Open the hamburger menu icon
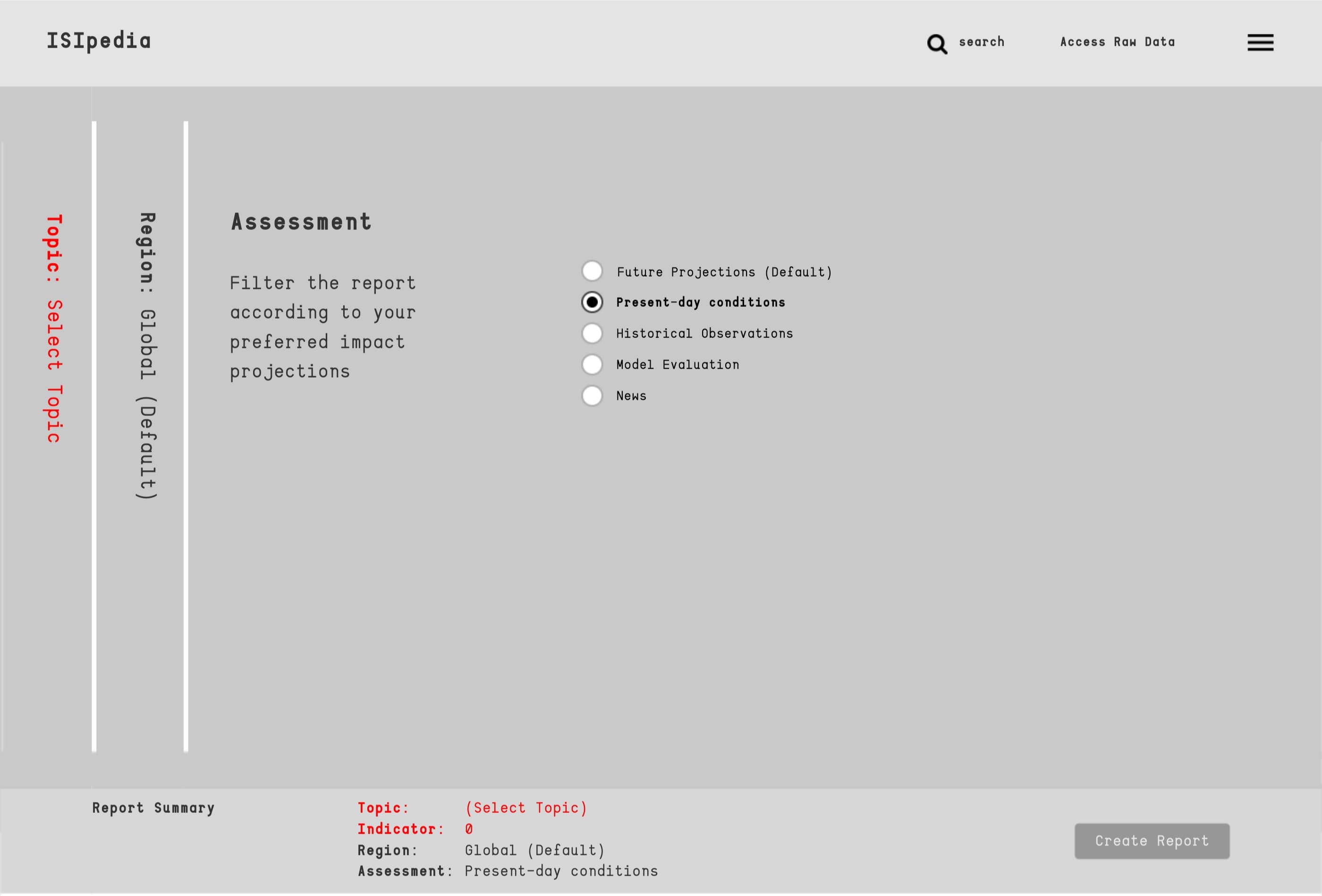This screenshot has height=896, width=1322. pyautogui.click(x=1260, y=42)
